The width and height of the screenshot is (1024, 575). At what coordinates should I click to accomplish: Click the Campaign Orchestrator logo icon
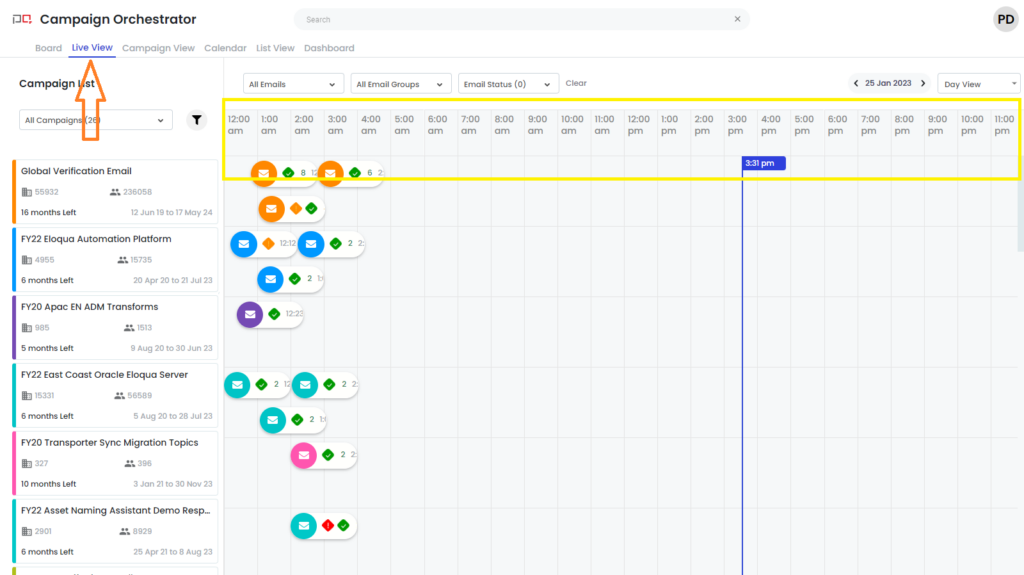(21, 19)
